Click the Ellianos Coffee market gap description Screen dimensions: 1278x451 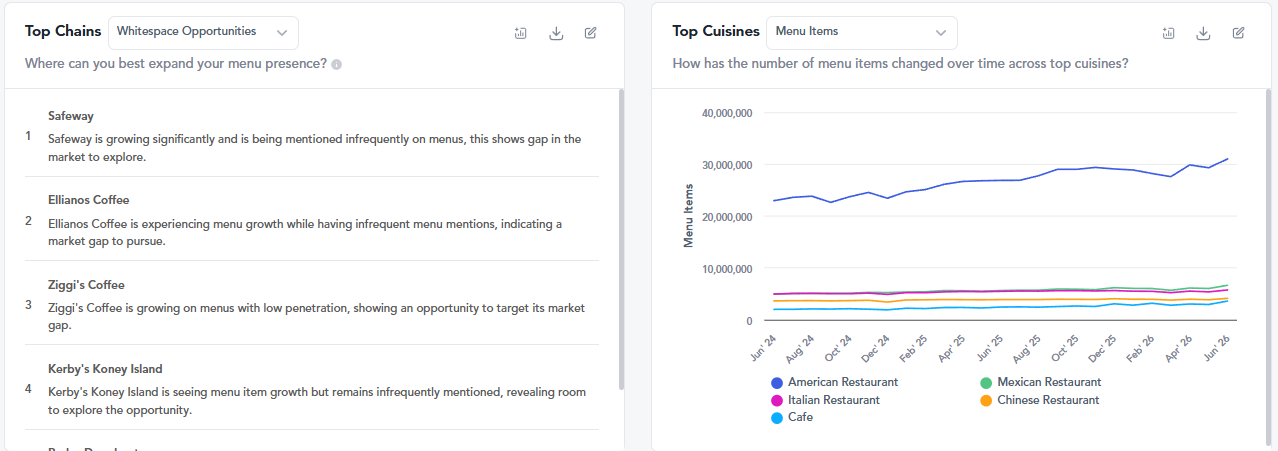click(x=305, y=232)
